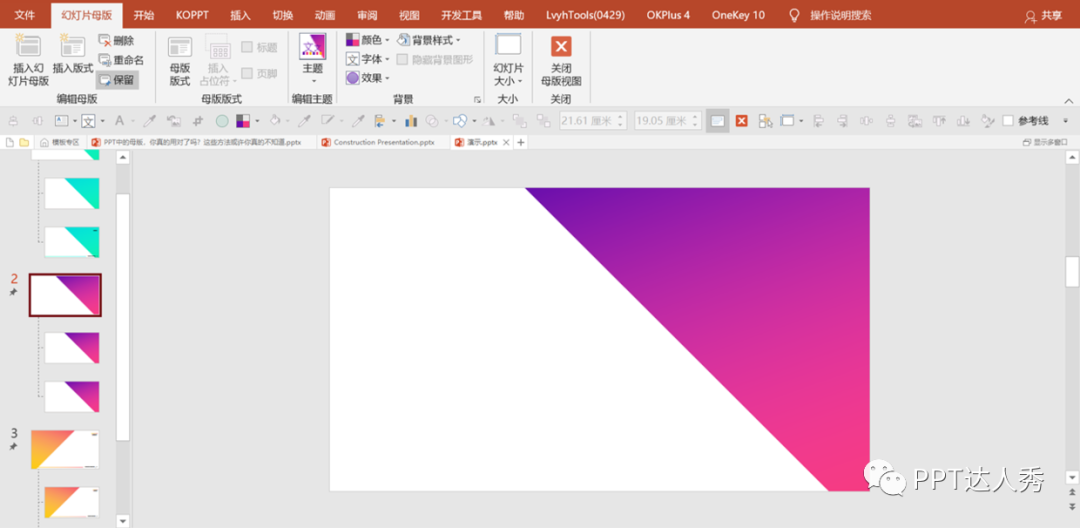Open the OKPlus 4 tab

pyautogui.click(x=668, y=15)
